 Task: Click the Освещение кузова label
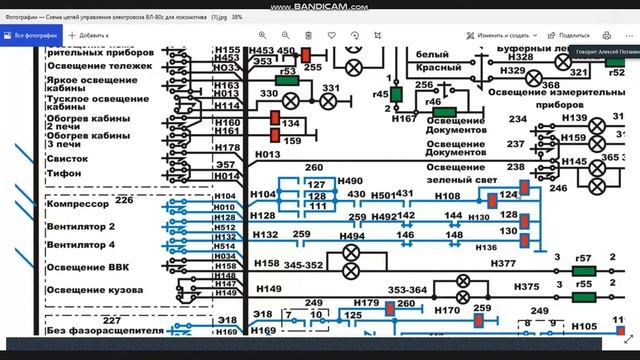[x=95, y=290]
